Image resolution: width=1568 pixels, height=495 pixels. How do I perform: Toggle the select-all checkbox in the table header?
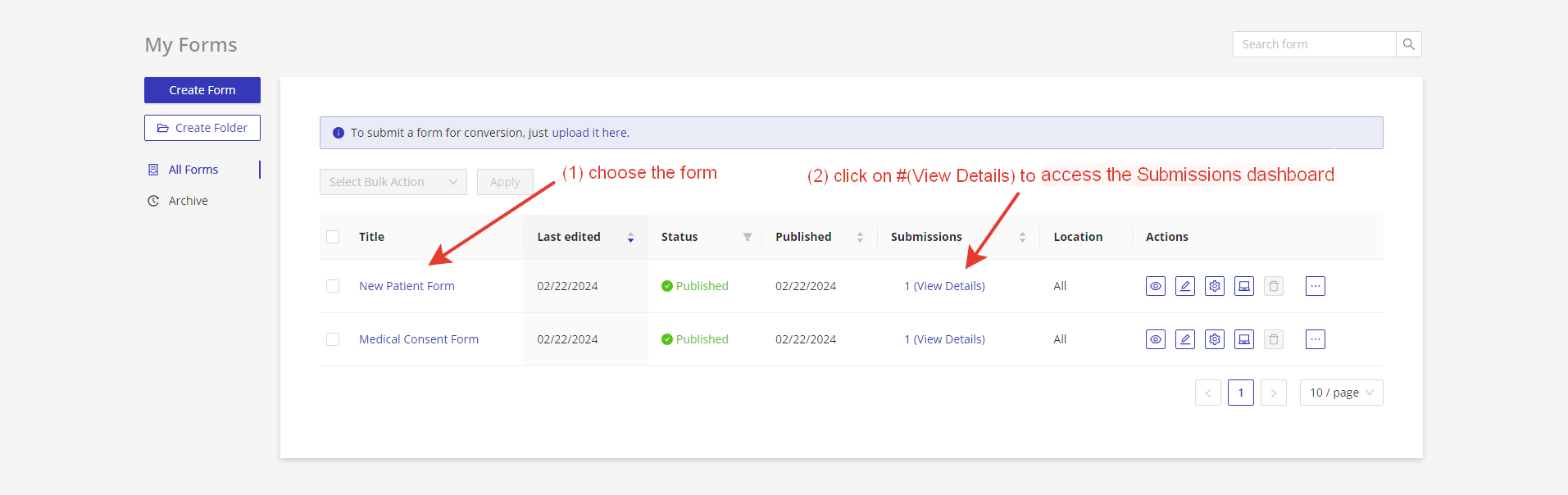[333, 237]
